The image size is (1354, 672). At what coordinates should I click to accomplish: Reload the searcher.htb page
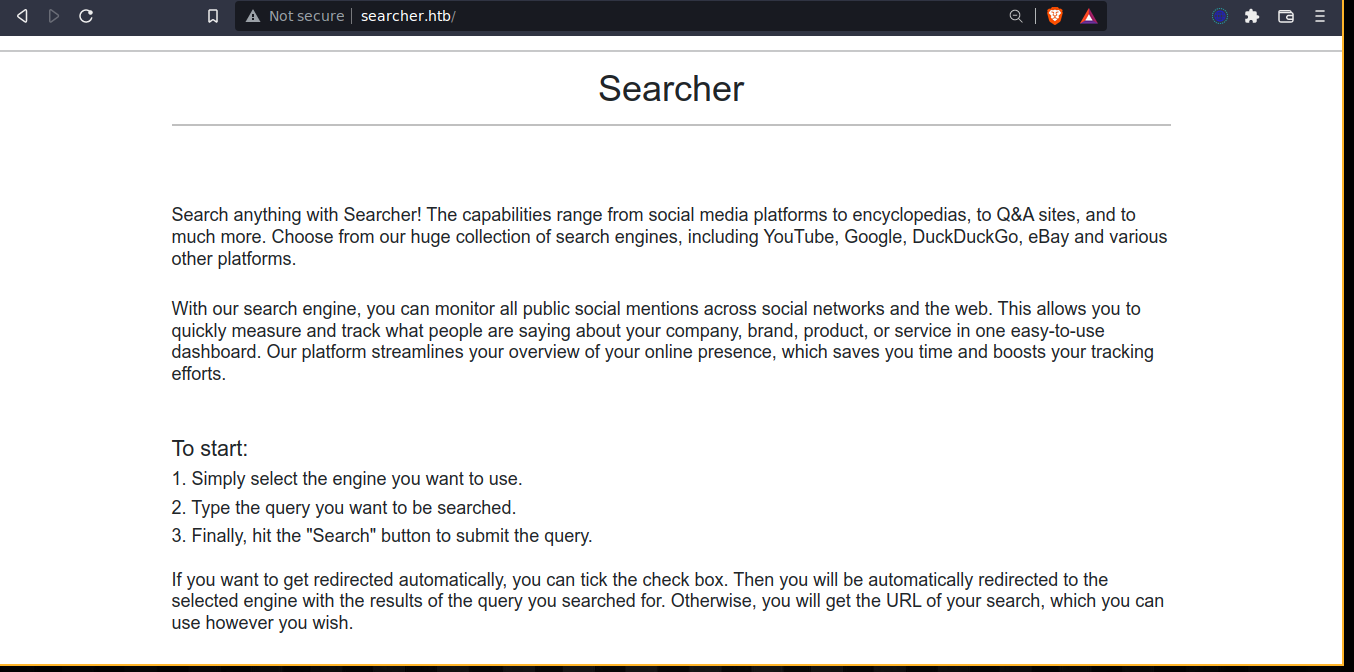tap(86, 16)
